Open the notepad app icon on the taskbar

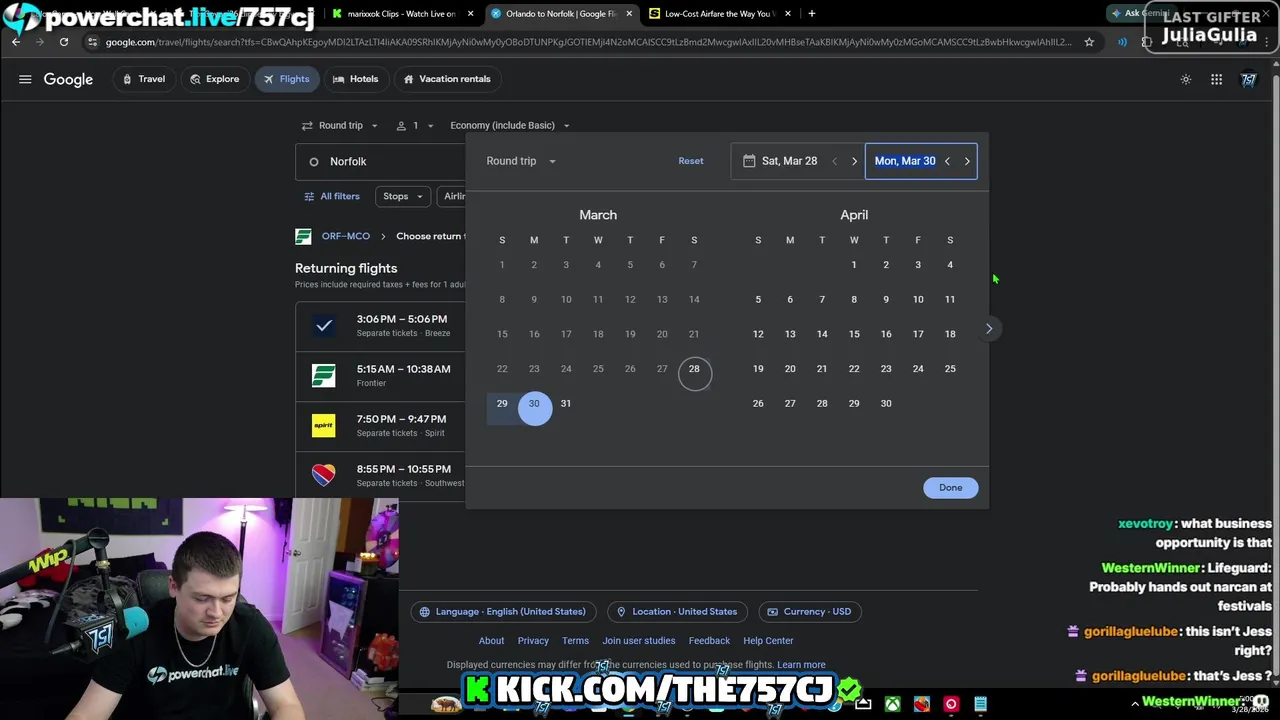981,704
